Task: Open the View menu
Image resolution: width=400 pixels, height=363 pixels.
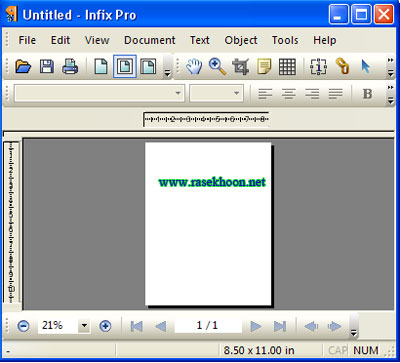Action: click(97, 40)
